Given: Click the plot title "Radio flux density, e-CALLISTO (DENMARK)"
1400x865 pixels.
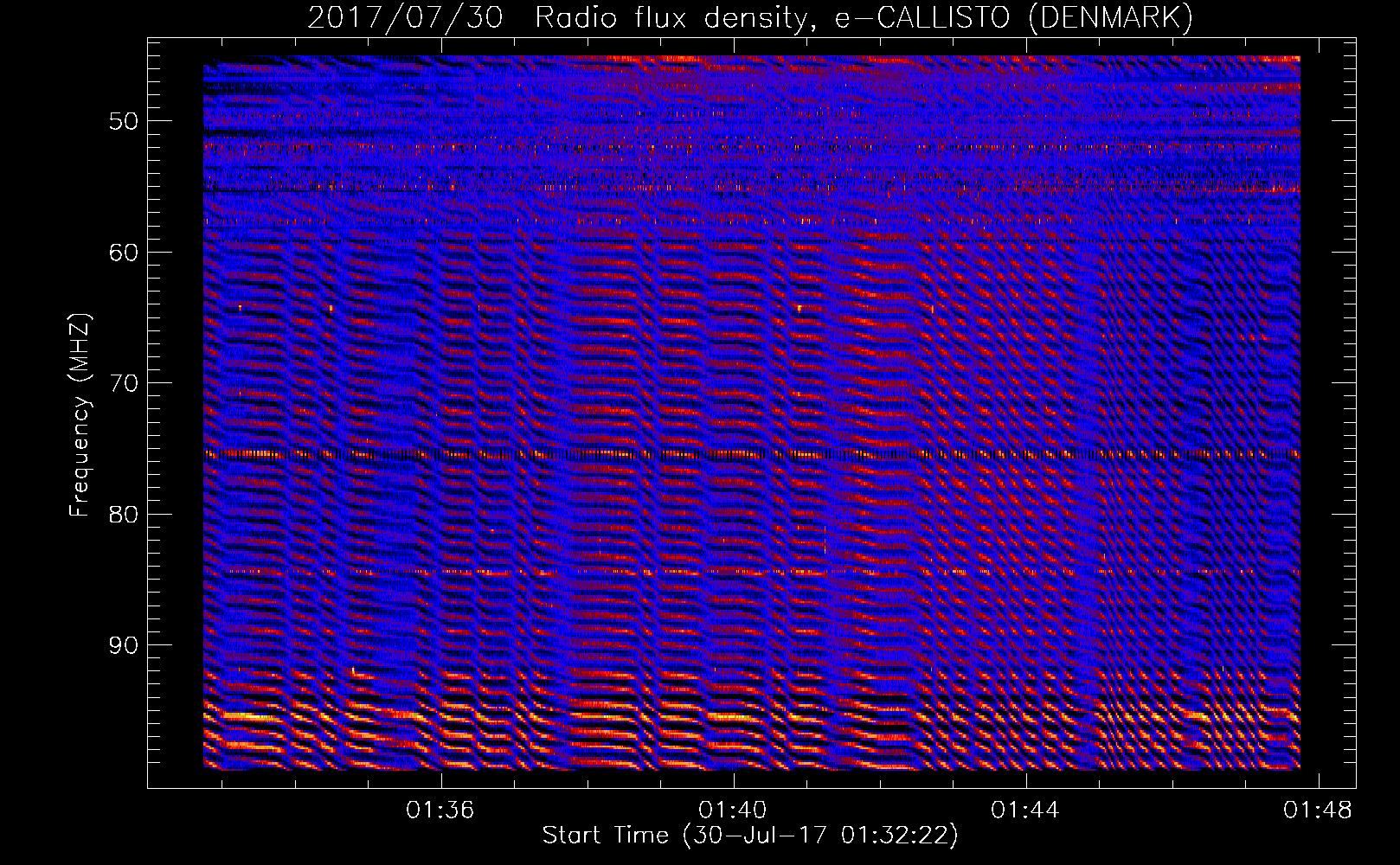Looking at the screenshot, I should [864, 17].
